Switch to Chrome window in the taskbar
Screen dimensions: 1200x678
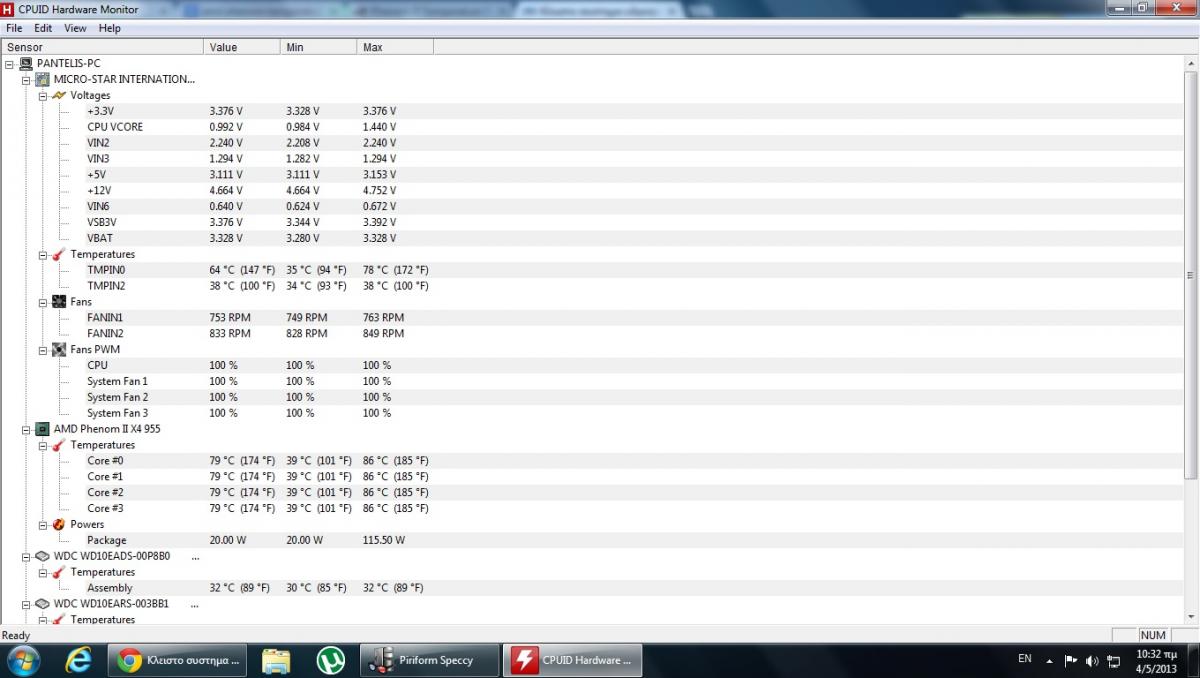click(x=178, y=660)
